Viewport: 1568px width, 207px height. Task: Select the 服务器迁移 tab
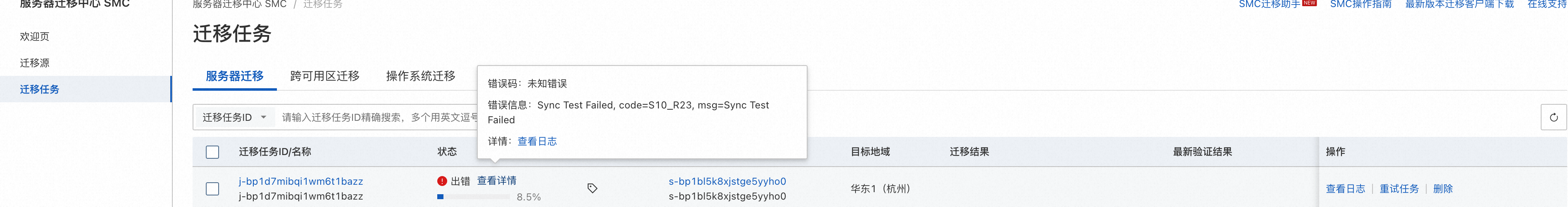(234, 76)
